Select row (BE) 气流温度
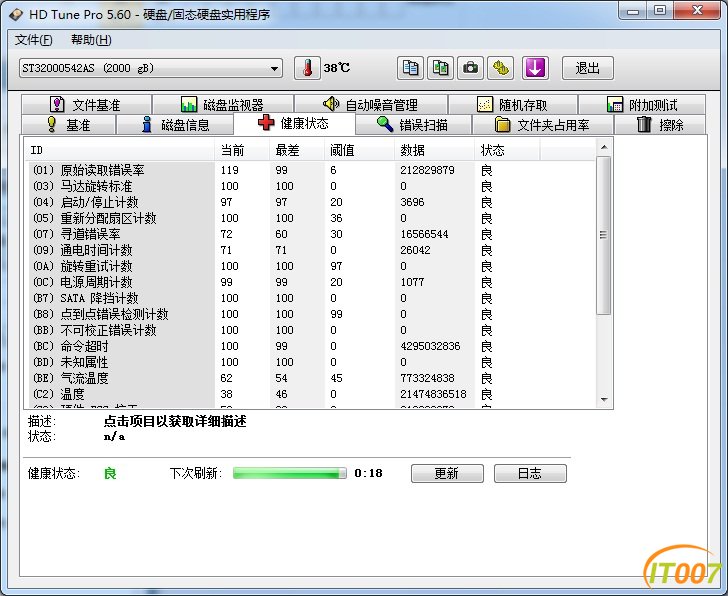 click(311, 378)
